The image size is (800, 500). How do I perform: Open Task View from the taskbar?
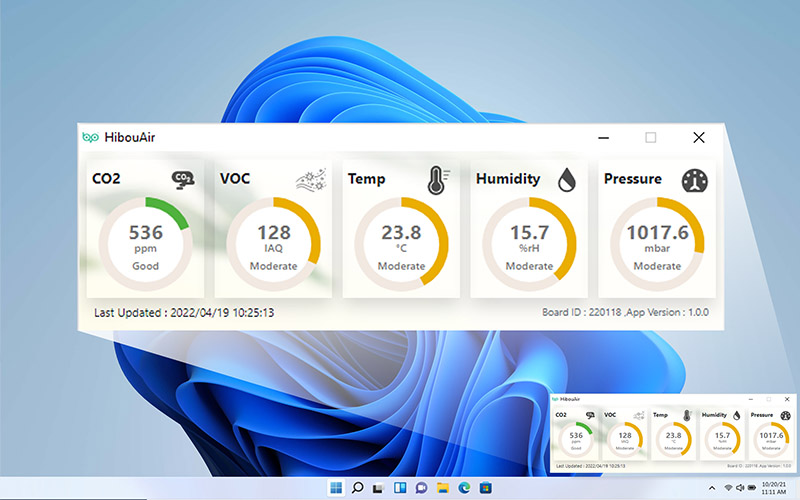click(378, 488)
